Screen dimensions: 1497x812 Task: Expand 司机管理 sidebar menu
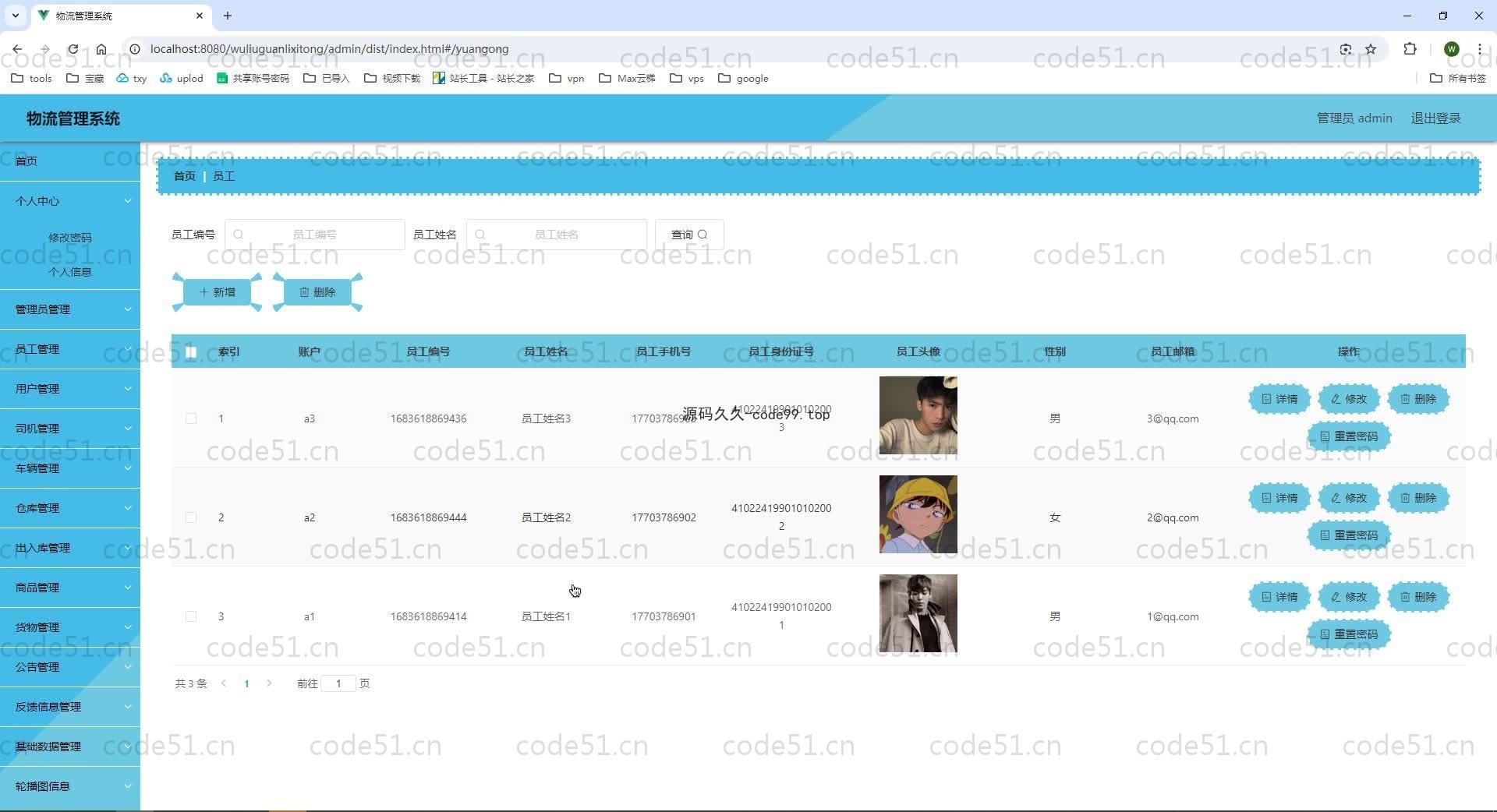[70, 429]
